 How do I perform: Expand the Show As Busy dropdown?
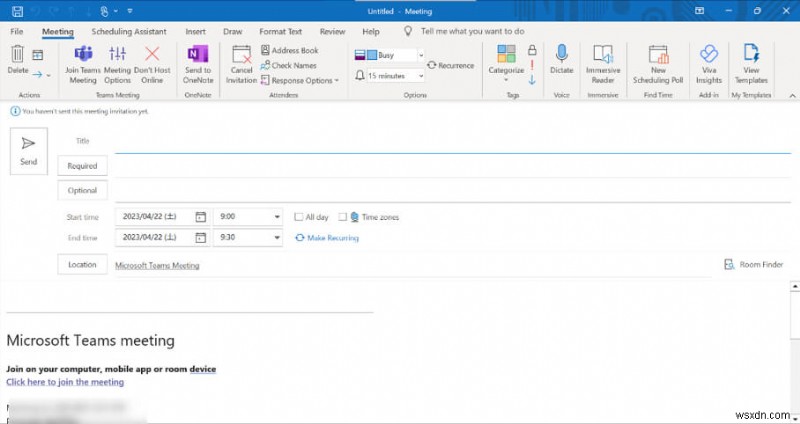(x=421, y=55)
